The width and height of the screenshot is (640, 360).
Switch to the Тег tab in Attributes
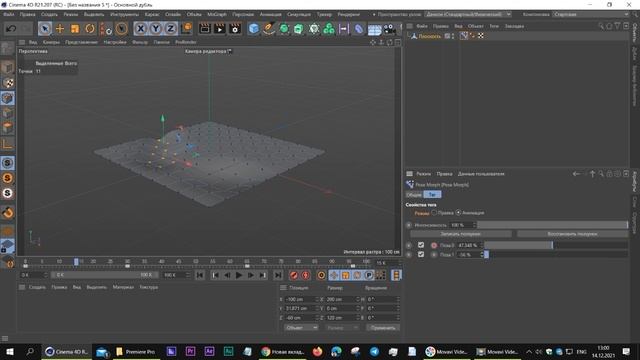point(432,195)
